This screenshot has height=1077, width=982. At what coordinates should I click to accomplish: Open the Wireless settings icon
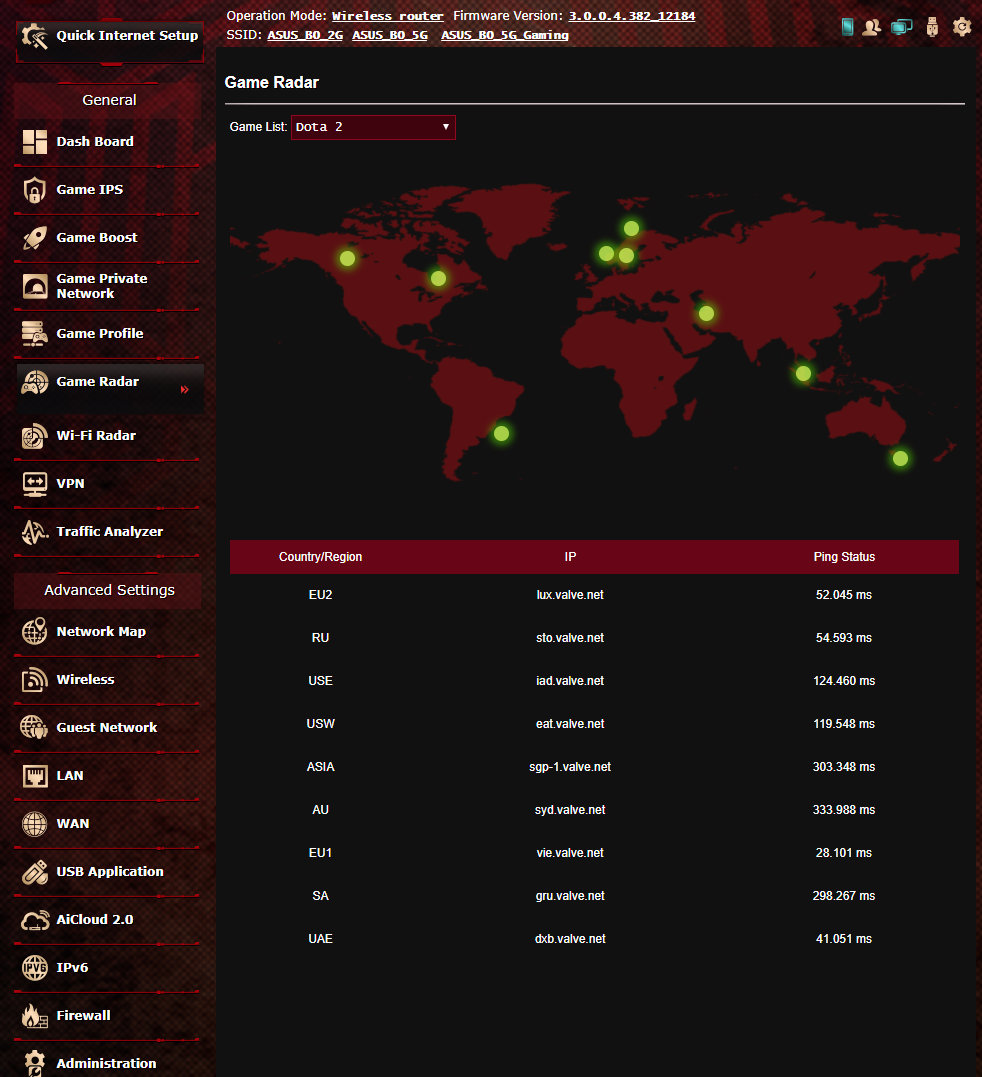click(x=34, y=680)
